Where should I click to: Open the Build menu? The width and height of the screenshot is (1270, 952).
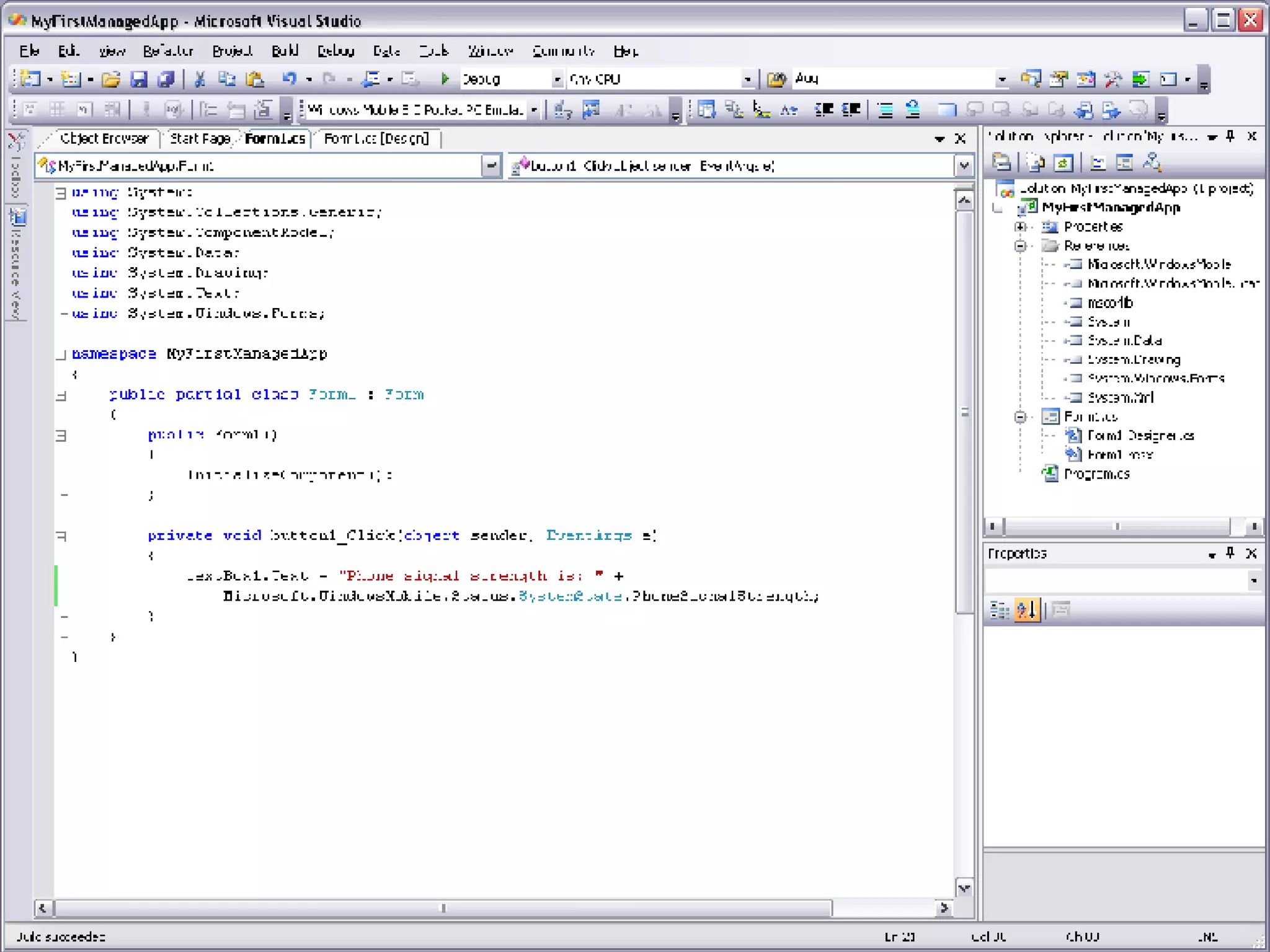tap(285, 51)
